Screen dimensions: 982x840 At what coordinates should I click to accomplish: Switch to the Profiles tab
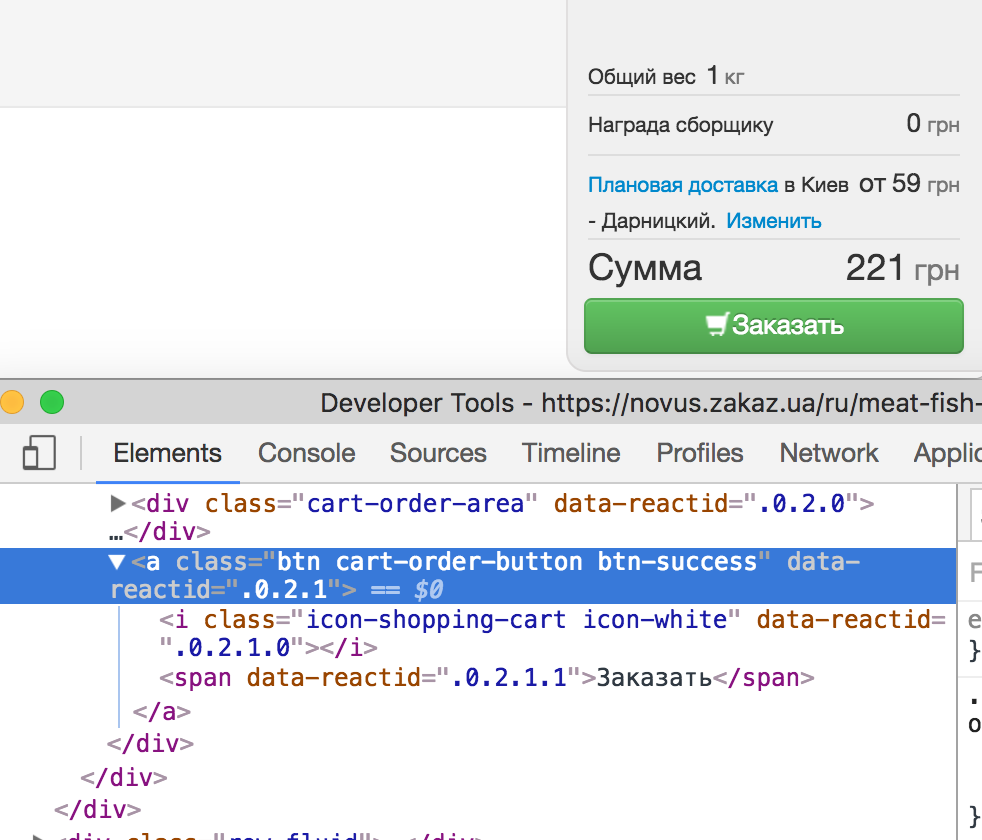tap(700, 453)
